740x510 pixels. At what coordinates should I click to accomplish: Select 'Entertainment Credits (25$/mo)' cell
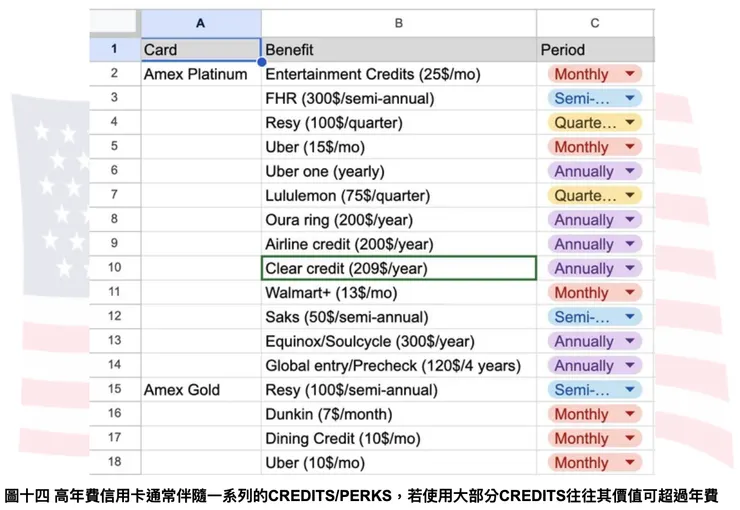click(x=399, y=74)
